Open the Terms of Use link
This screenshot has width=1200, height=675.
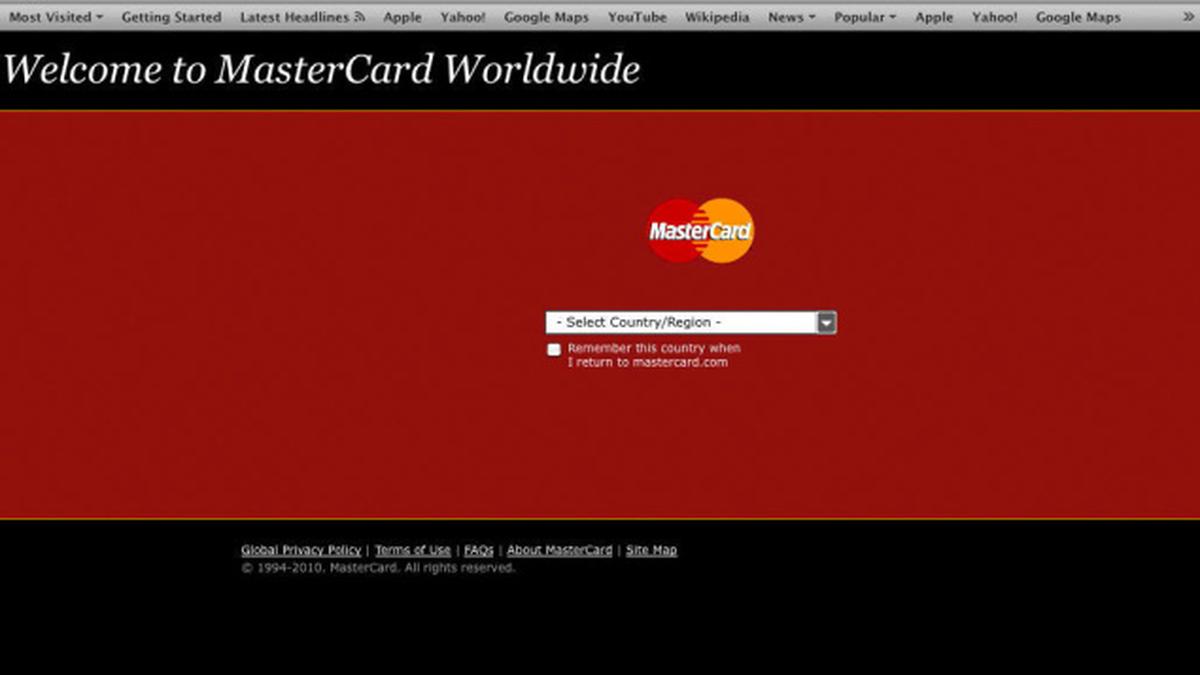coord(413,550)
